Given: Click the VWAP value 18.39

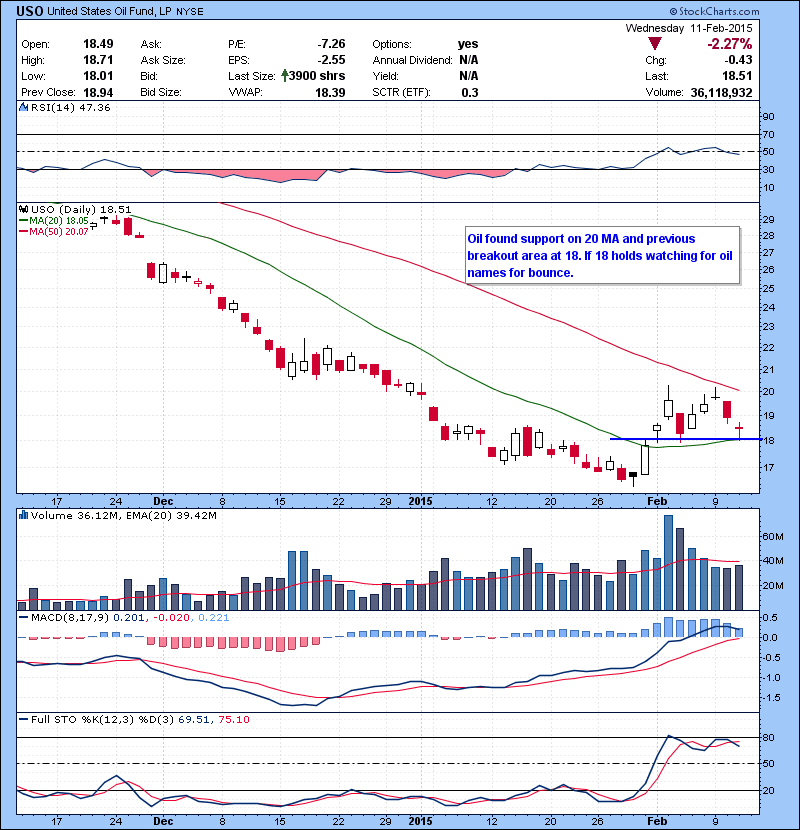Looking at the screenshot, I should click(330, 93).
